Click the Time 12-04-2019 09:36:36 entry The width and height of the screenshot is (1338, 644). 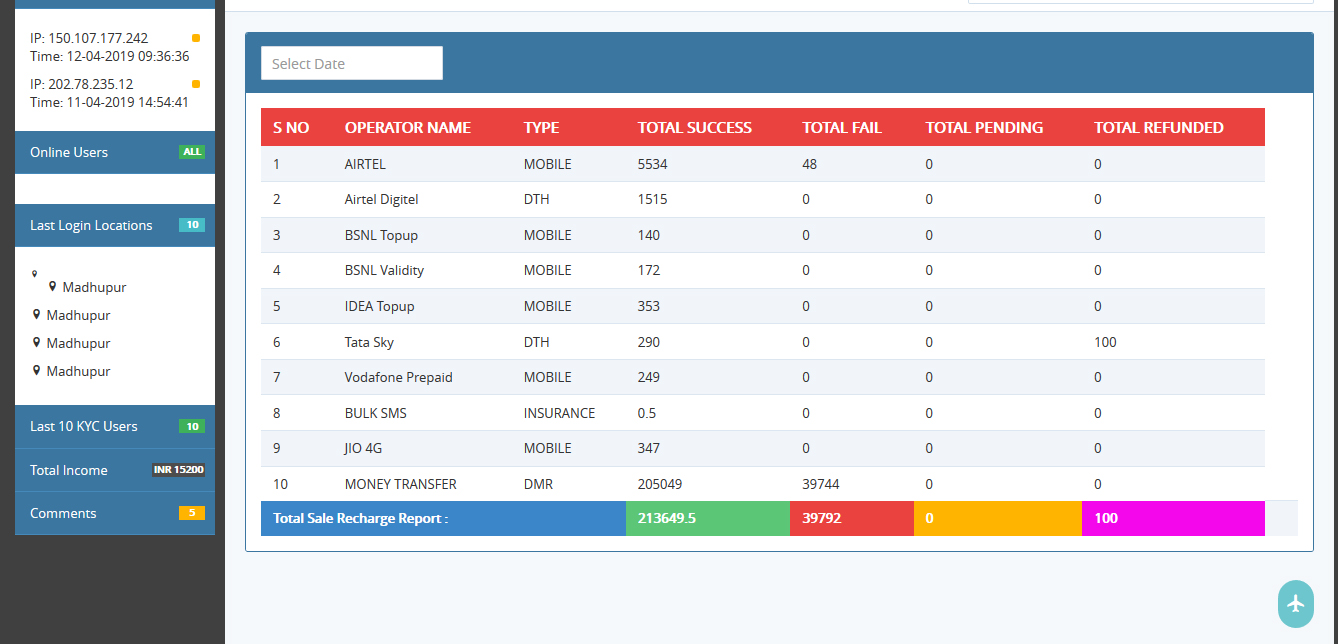(x=109, y=56)
